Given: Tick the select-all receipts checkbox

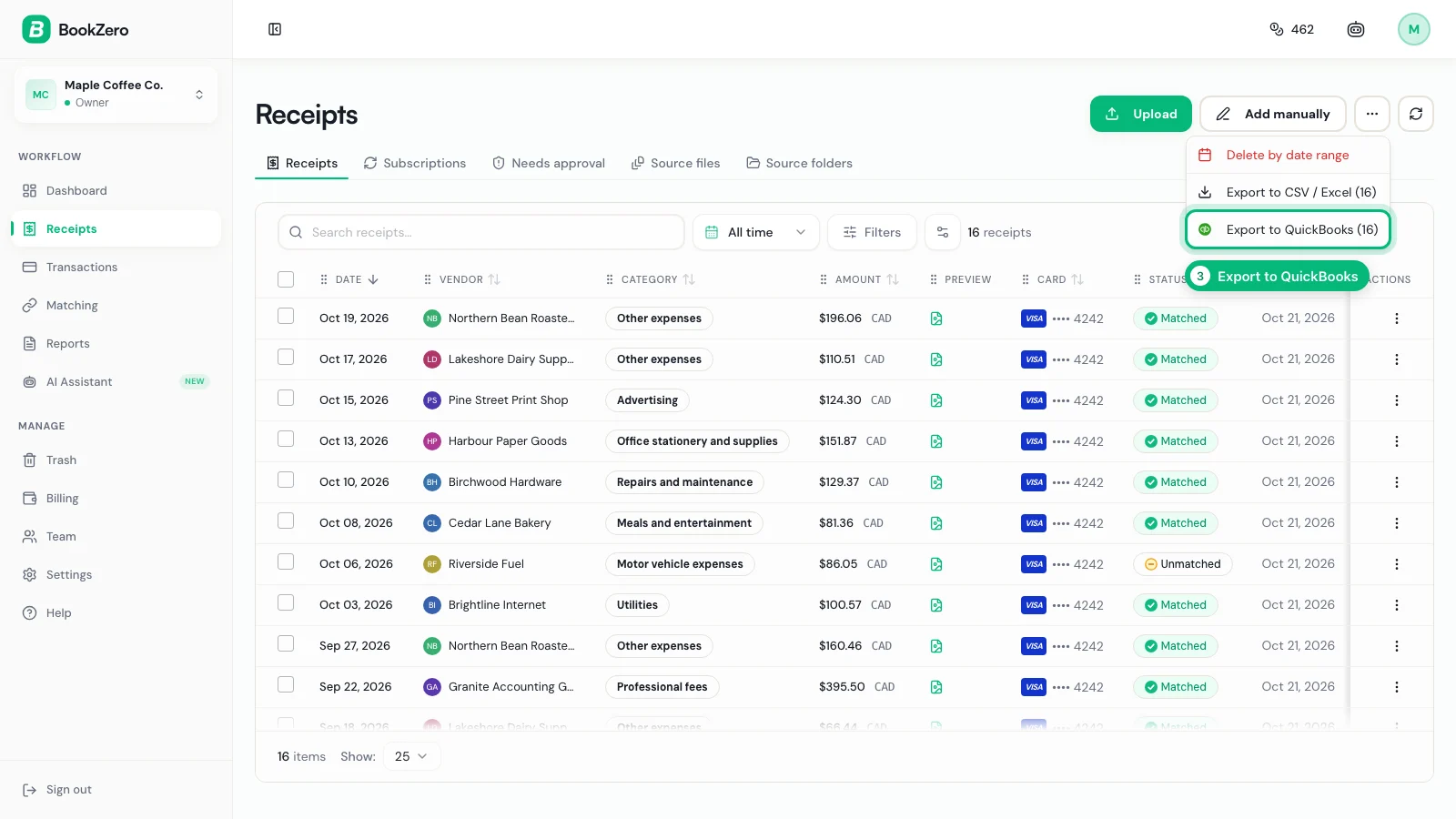Looking at the screenshot, I should click(x=286, y=279).
